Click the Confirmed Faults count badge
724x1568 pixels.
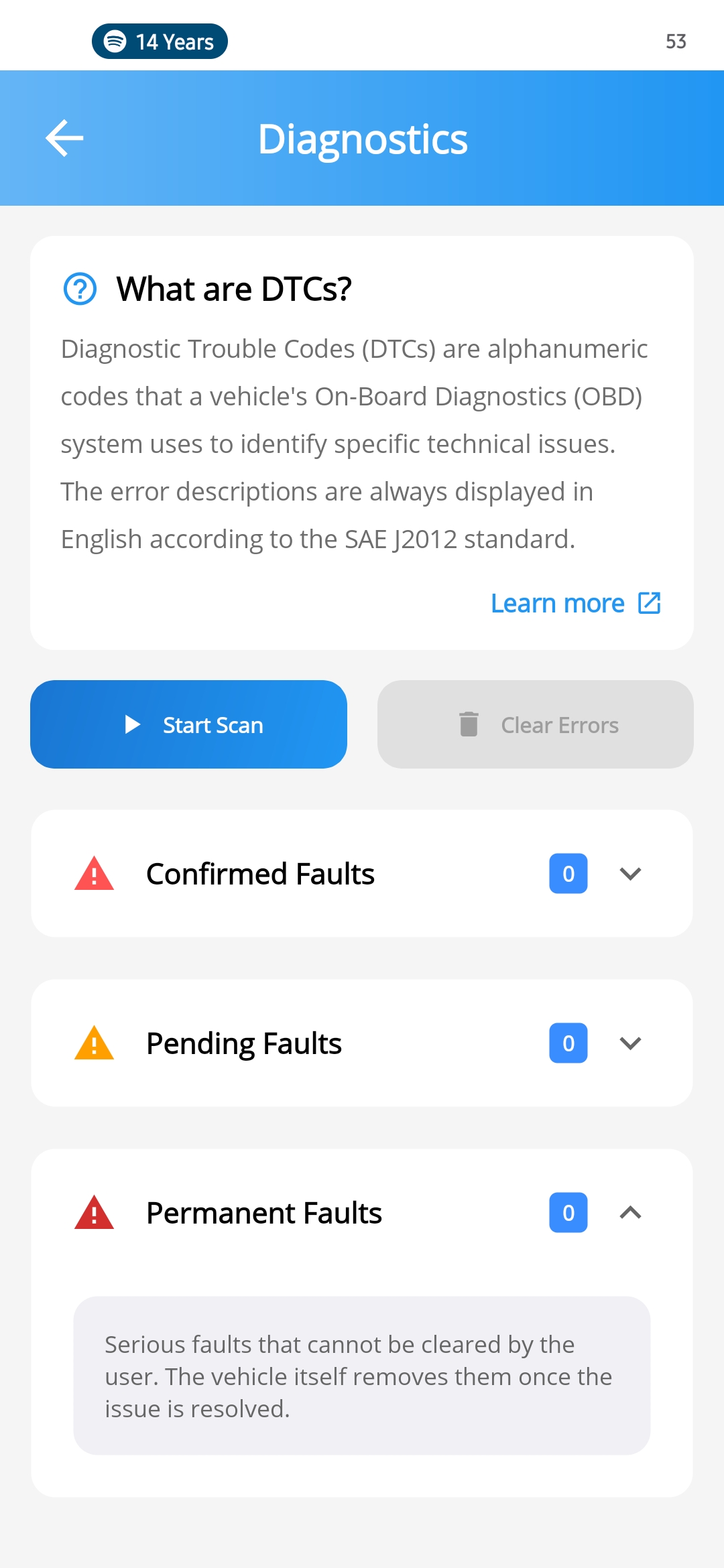point(568,874)
